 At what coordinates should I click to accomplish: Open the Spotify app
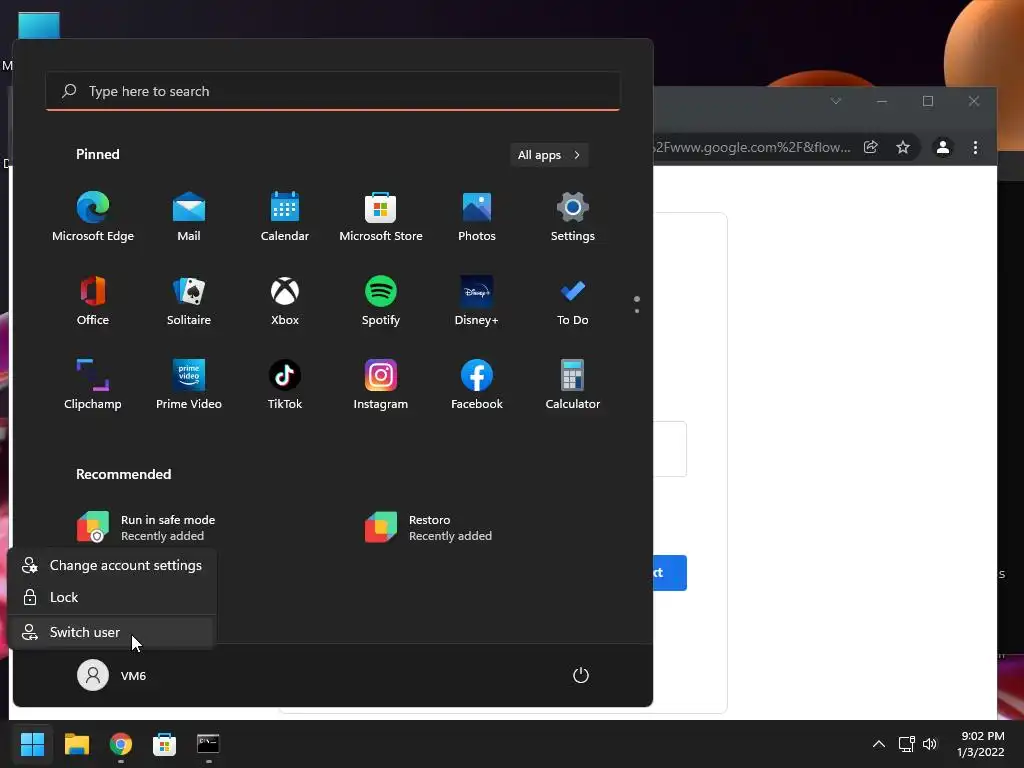[x=381, y=301]
